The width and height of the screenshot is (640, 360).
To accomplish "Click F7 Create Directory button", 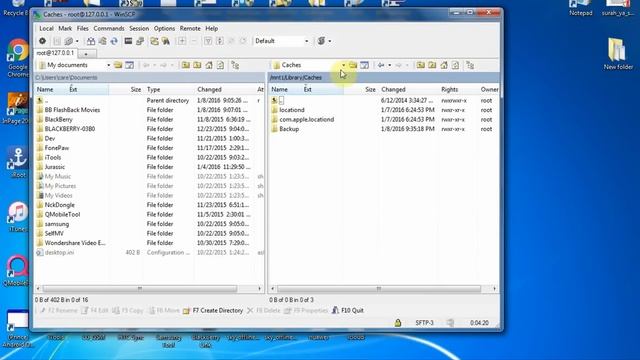I will 213,311.
